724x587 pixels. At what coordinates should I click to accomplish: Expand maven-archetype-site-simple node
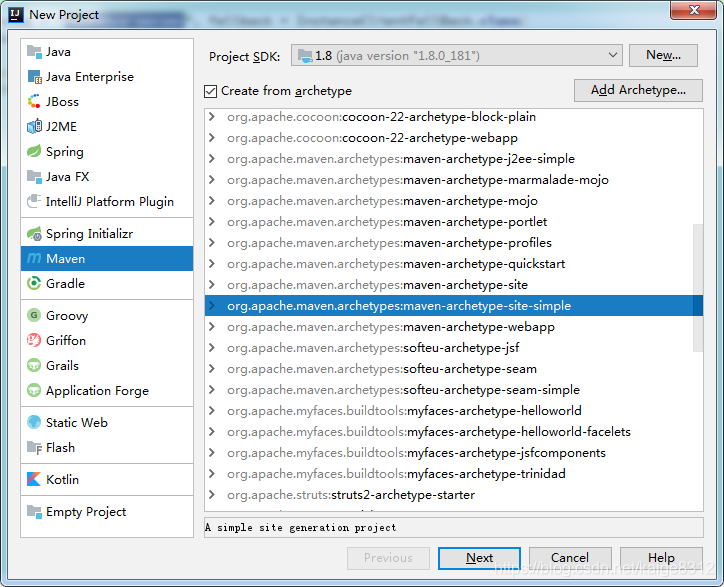(212, 306)
